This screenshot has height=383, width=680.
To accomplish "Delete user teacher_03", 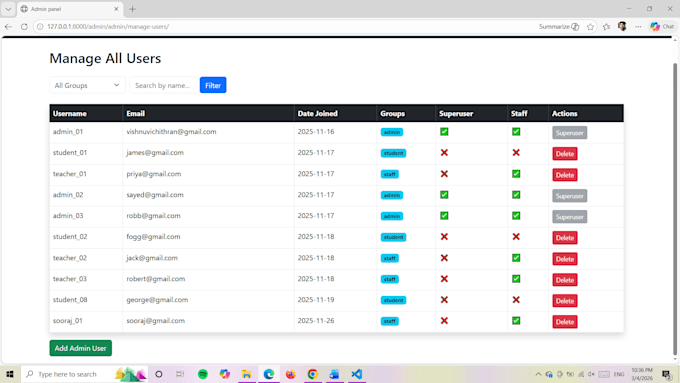I will coord(565,280).
